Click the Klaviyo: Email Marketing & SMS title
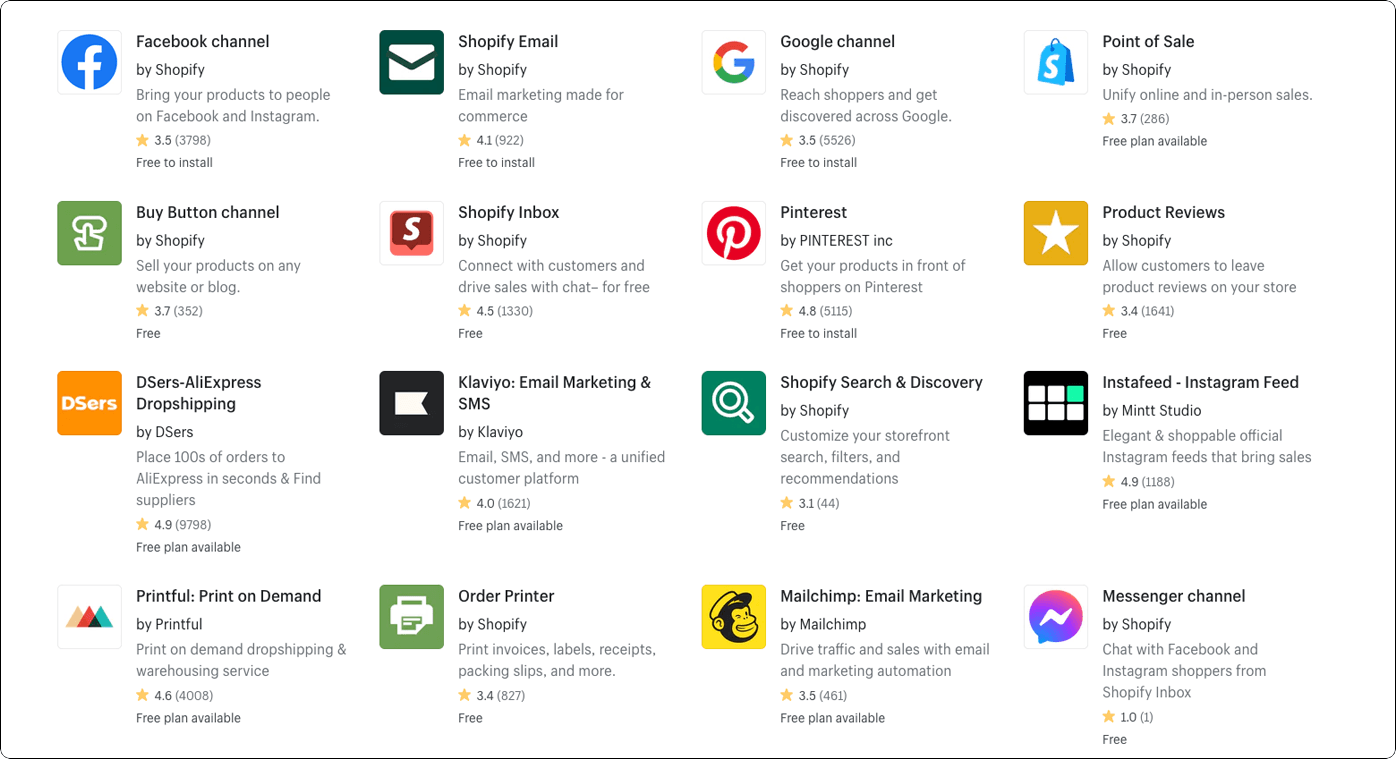Screen dimensions: 1396x759 [554, 393]
